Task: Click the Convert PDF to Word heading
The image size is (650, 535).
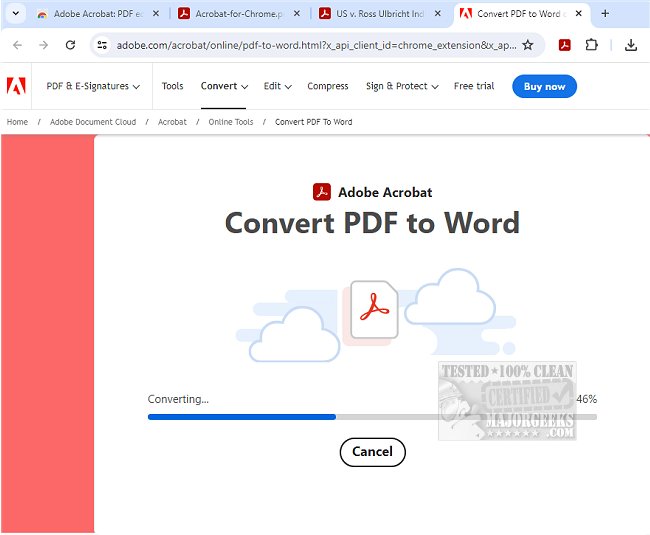Action: tap(372, 223)
